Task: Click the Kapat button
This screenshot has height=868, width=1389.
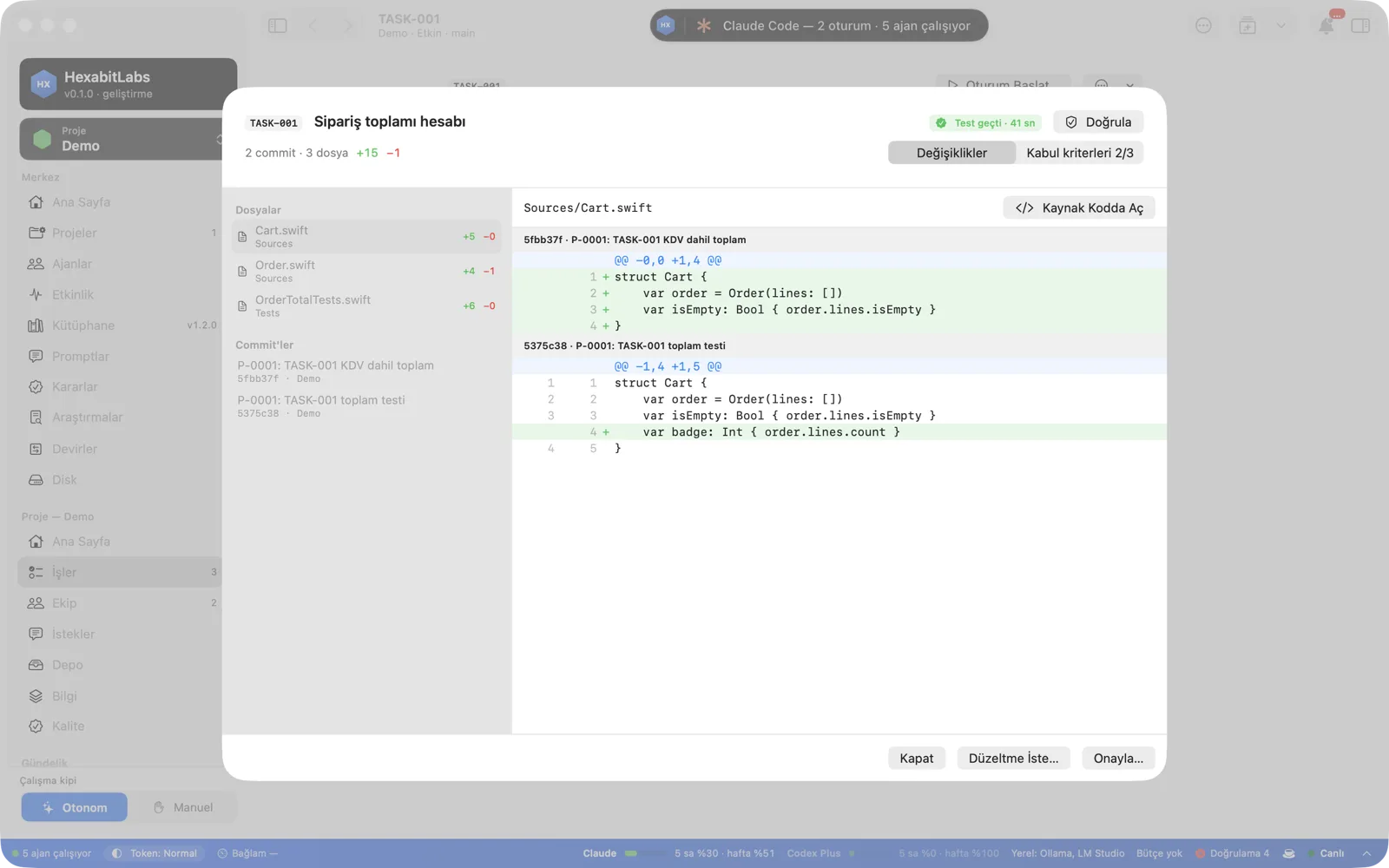Action: tap(917, 759)
